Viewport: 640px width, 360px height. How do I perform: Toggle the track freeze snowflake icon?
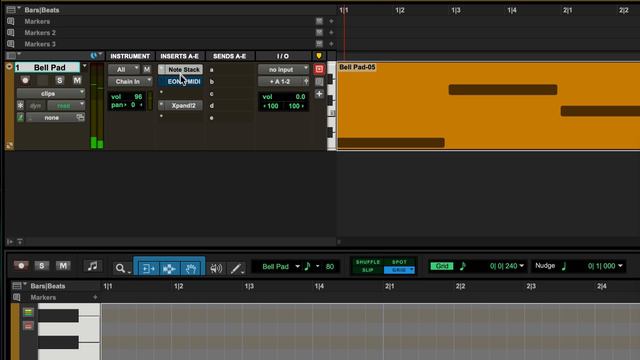(20, 106)
